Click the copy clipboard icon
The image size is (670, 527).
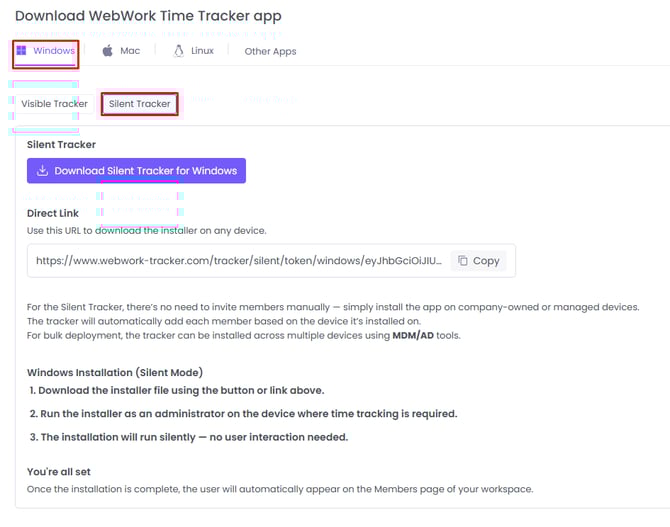coord(463,260)
